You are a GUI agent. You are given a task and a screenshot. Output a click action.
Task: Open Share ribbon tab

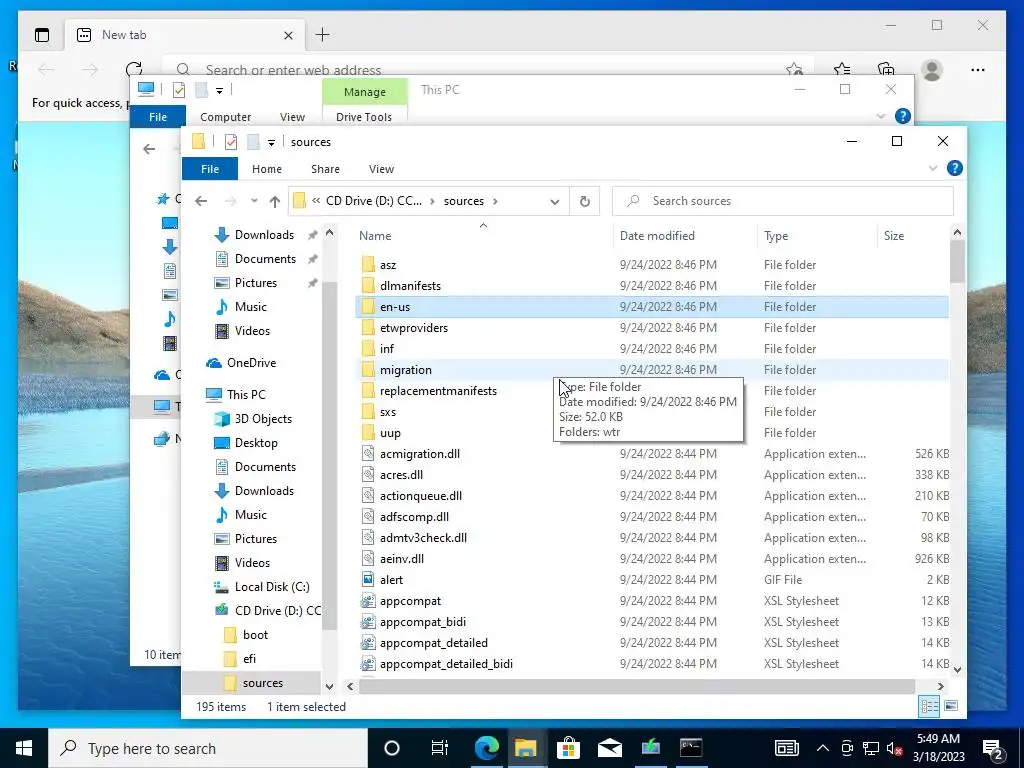click(325, 169)
